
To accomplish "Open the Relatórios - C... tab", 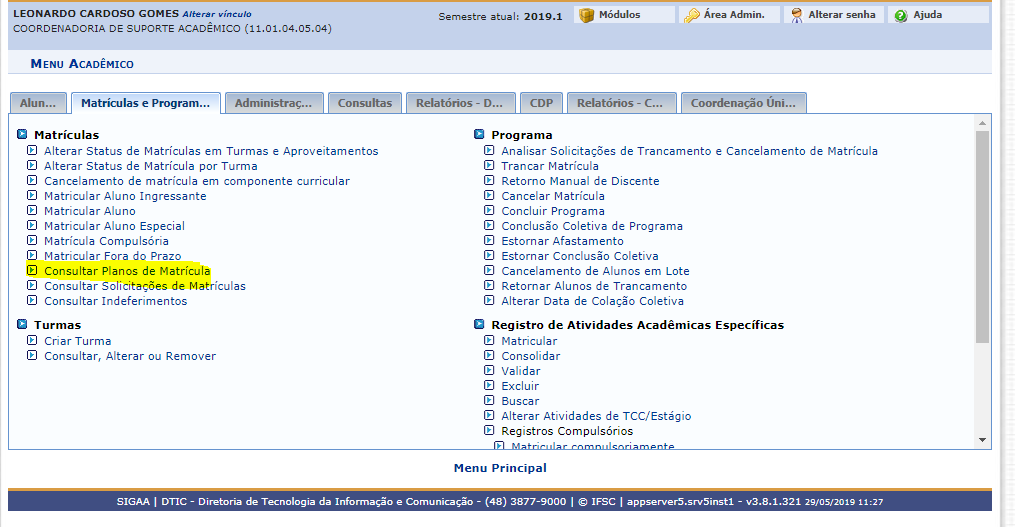I will point(620,103).
